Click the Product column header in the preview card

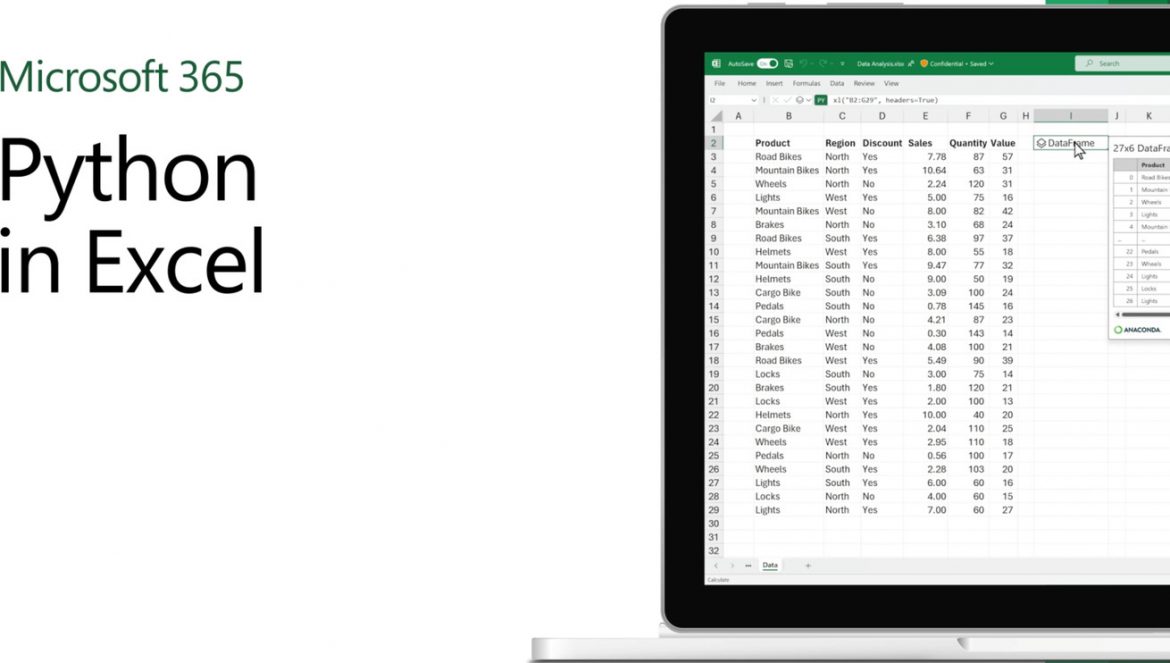[x=1154, y=165]
